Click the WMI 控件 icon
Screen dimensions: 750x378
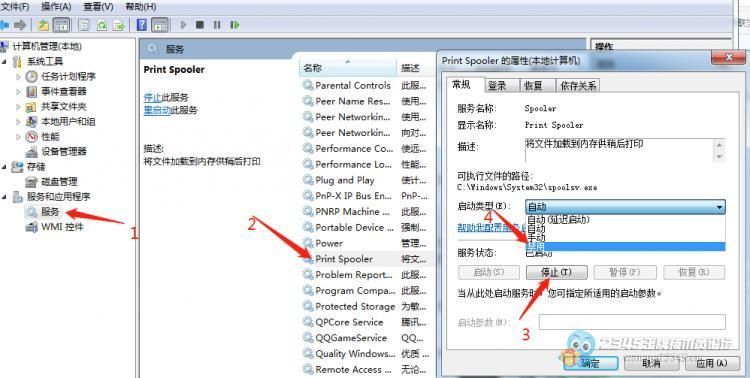click(32, 227)
